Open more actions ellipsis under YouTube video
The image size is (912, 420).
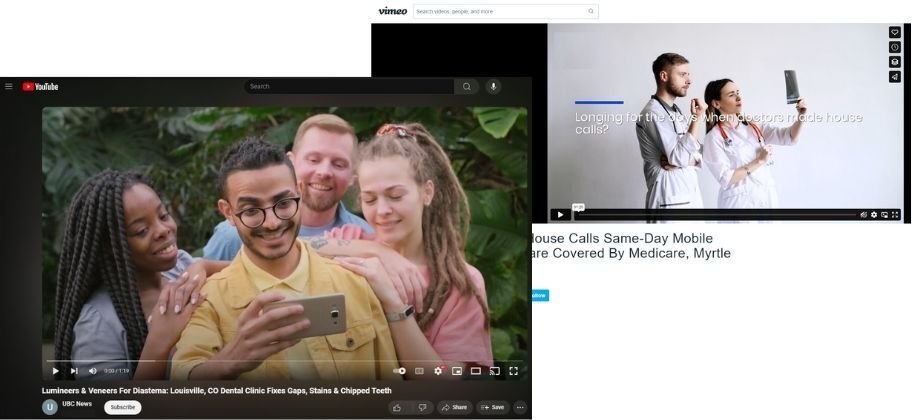pos(519,407)
